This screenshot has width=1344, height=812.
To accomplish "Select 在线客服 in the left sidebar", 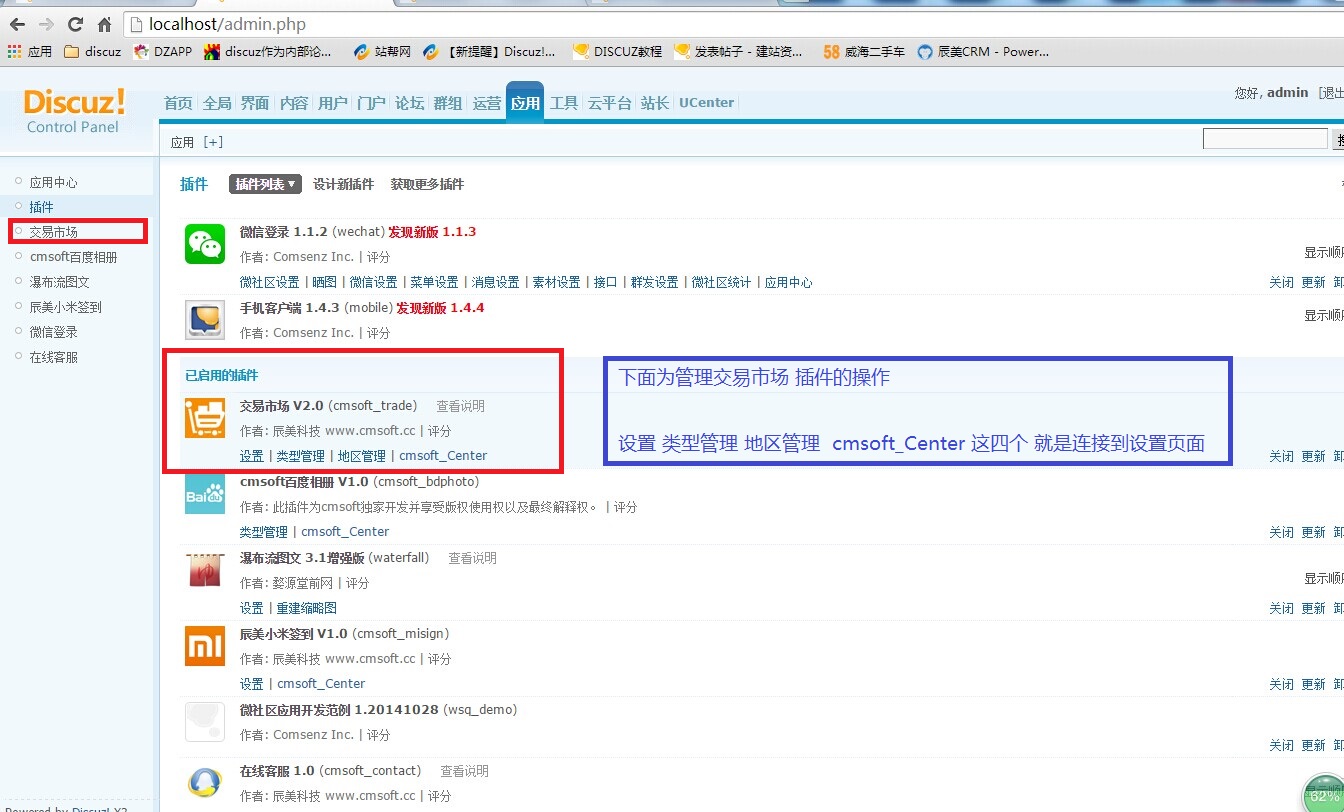I will point(53,357).
